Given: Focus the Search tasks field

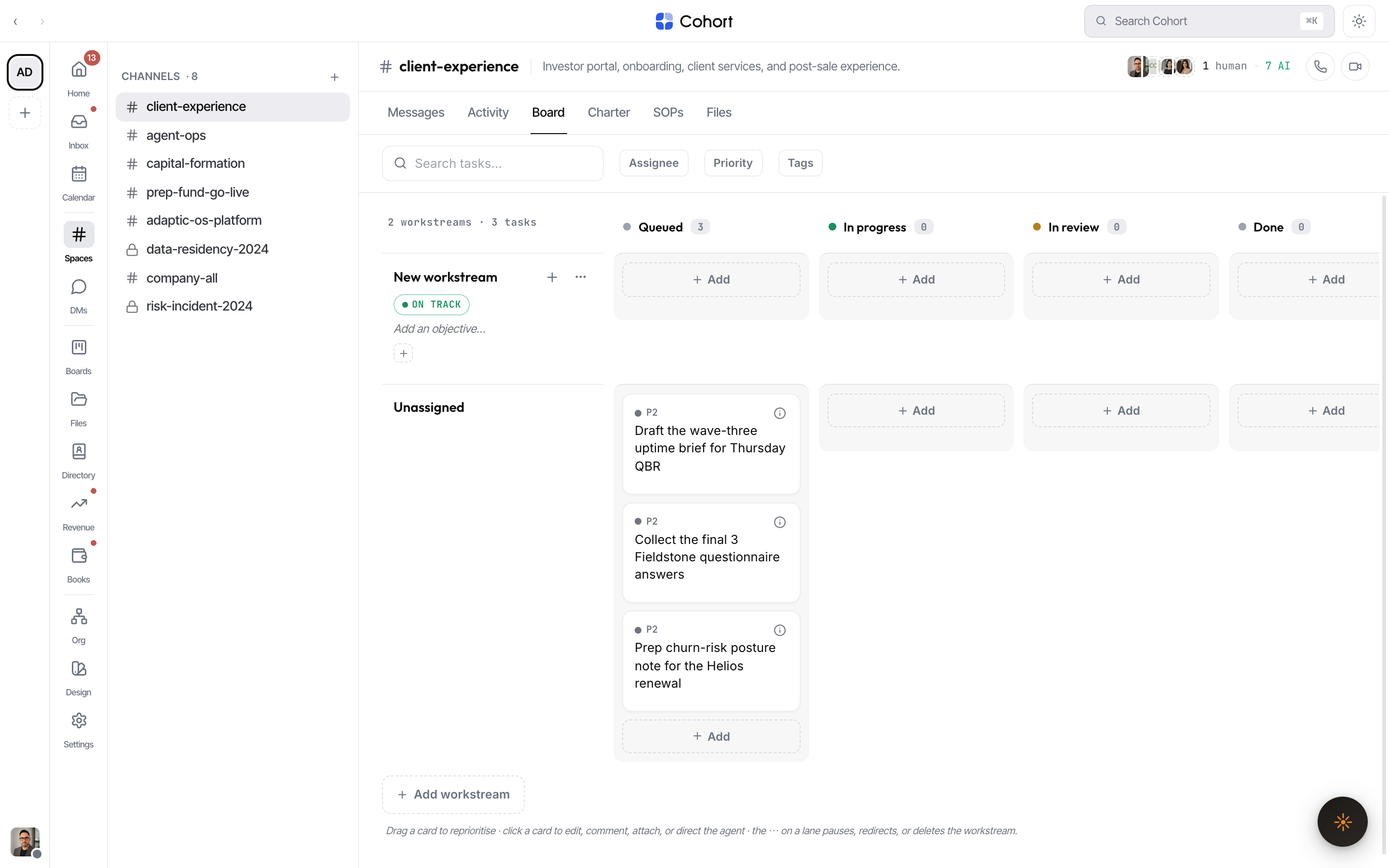Looking at the screenshot, I should (492, 163).
